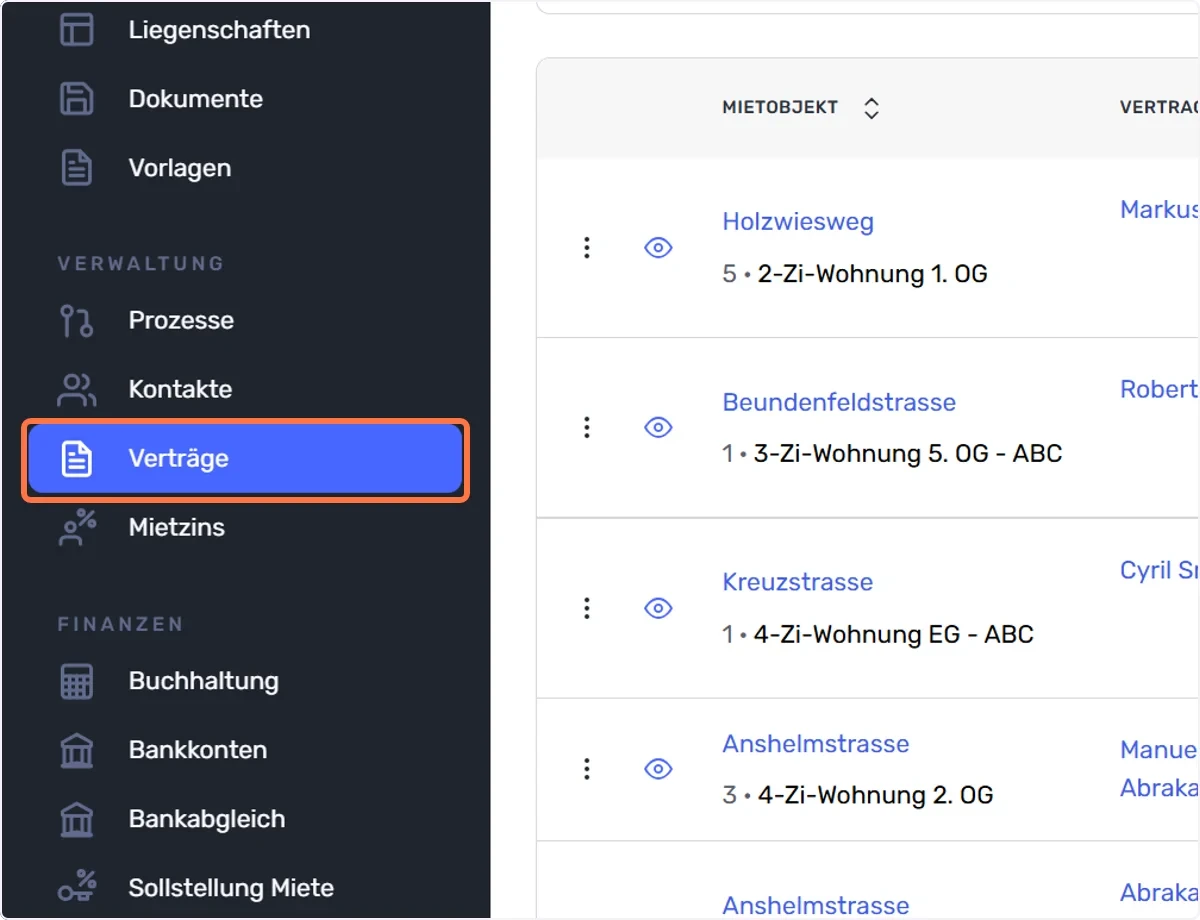The width and height of the screenshot is (1200, 920).
Task: Click the Buchhaltung calculator icon
Action: coord(77,682)
